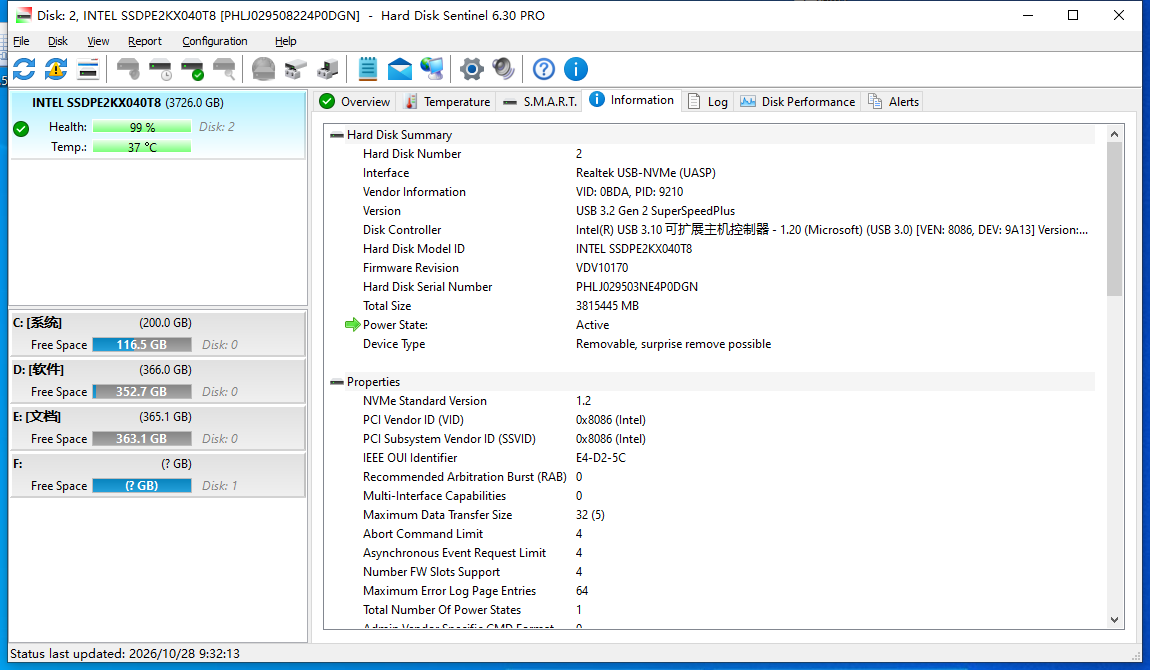Select the E: [文档] partition
Viewport: 1150px width, 670px height.
(x=158, y=427)
